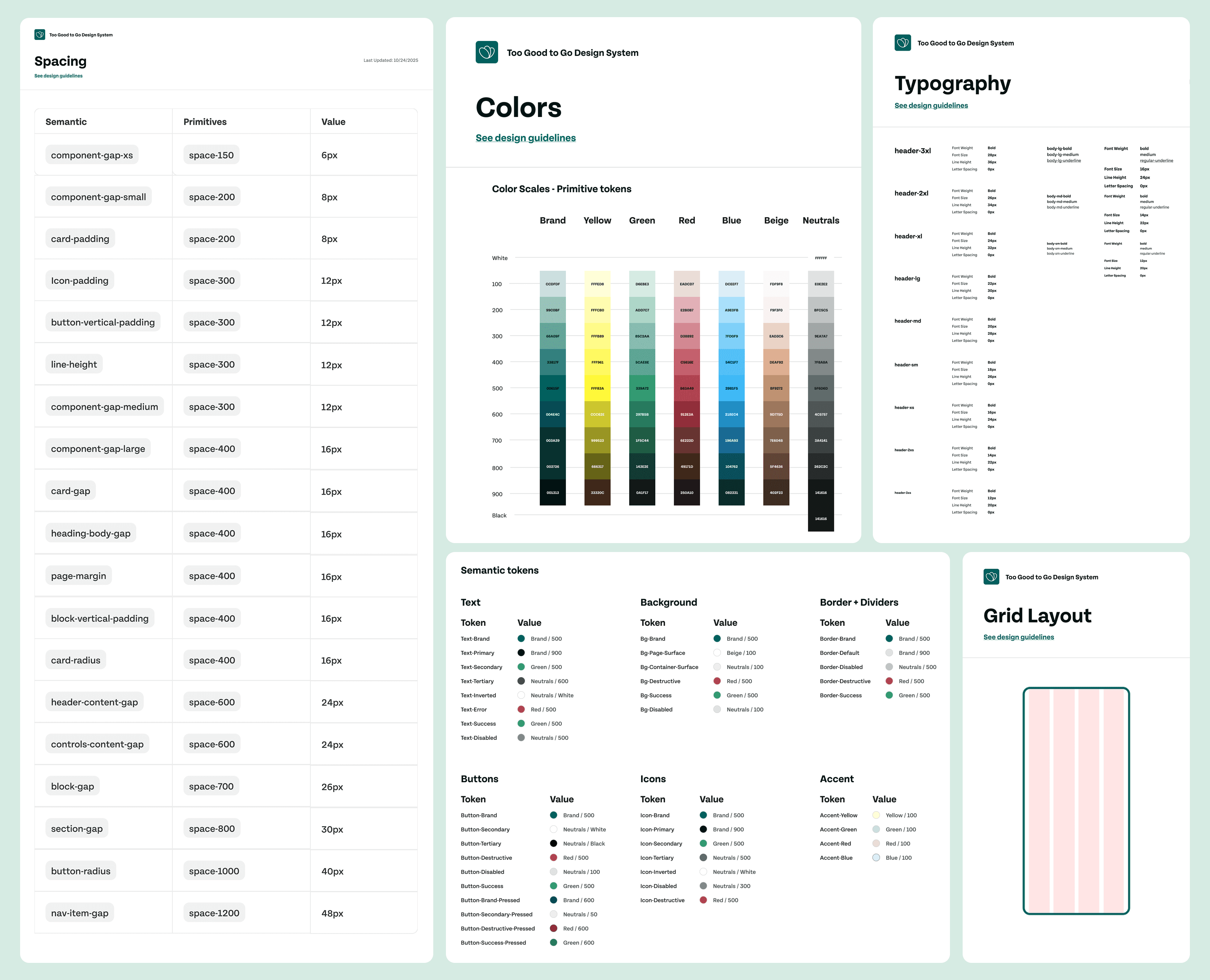Select the Brand 500 swatch 00615F
This screenshot has height=980, width=1210.
click(552, 388)
